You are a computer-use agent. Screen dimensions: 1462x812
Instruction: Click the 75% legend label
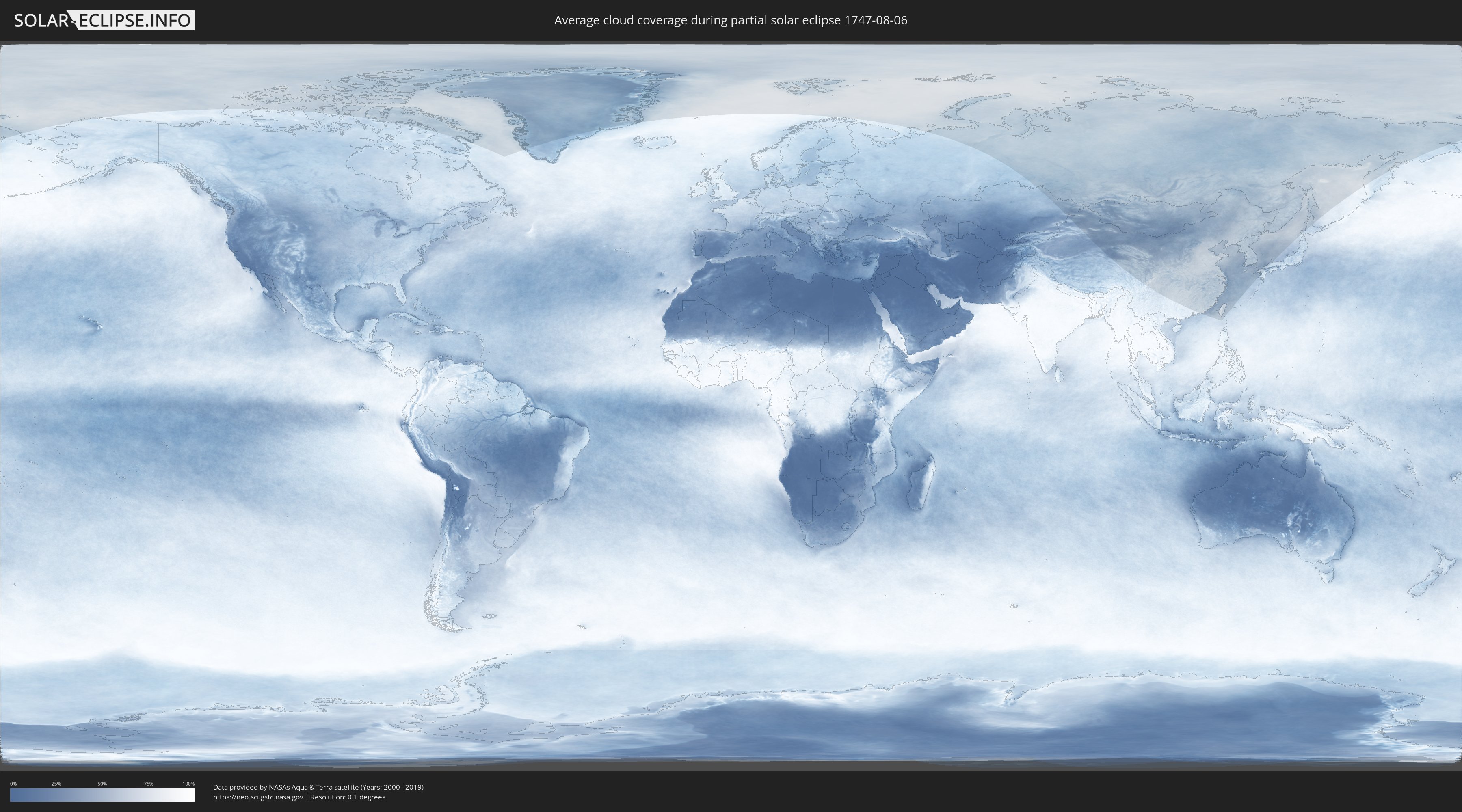pos(148,784)
